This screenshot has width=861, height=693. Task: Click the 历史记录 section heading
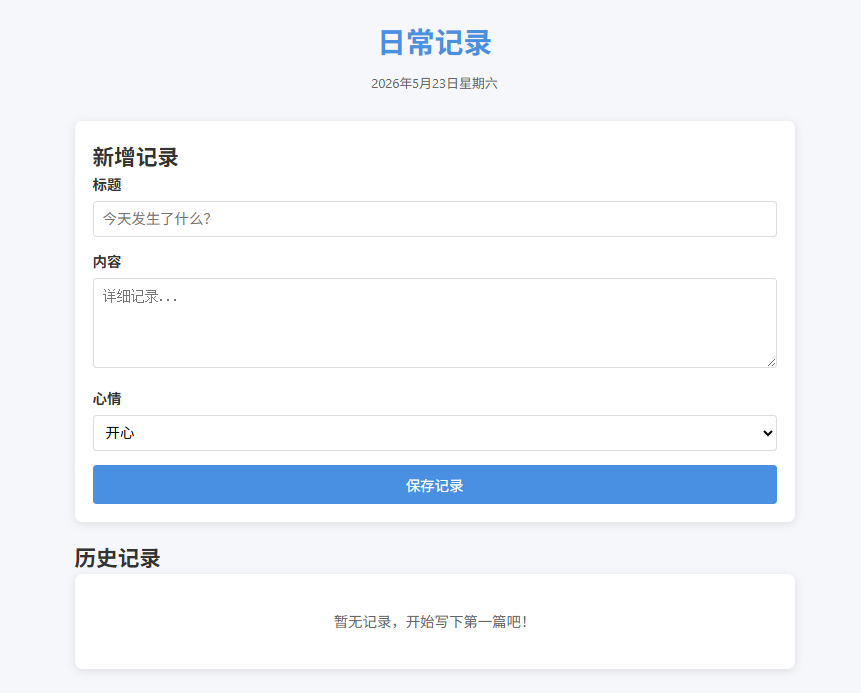pos(118,558)
